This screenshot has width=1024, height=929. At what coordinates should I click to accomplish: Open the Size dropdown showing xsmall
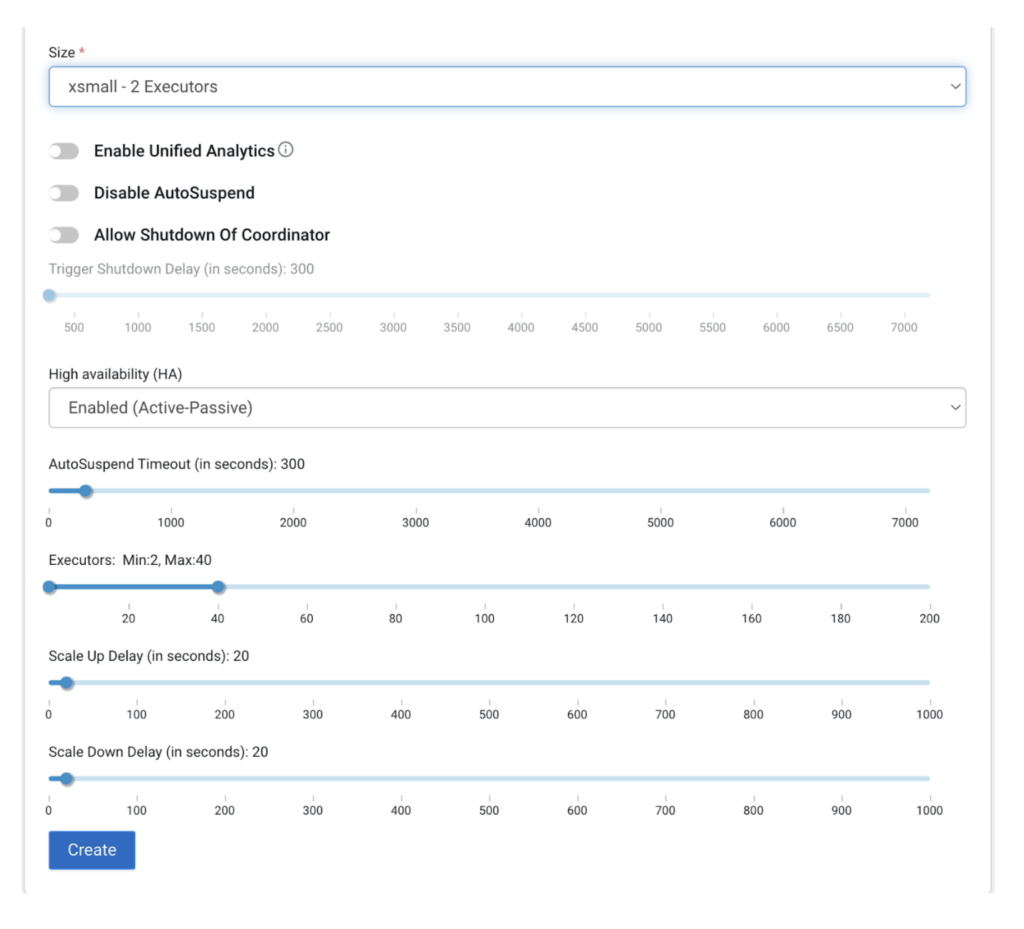(507, 86)
